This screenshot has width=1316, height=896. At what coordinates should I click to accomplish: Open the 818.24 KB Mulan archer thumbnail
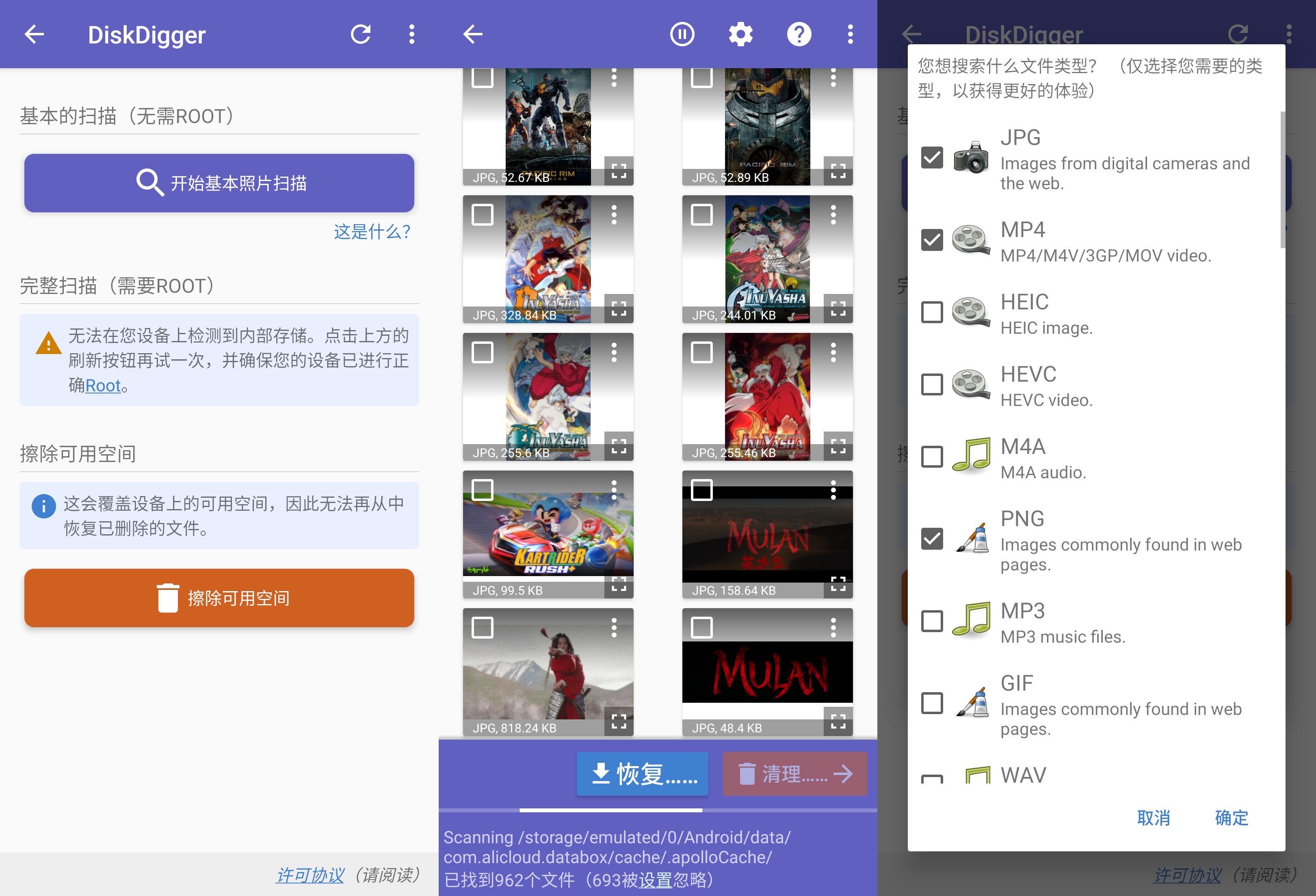click(548, 672)
